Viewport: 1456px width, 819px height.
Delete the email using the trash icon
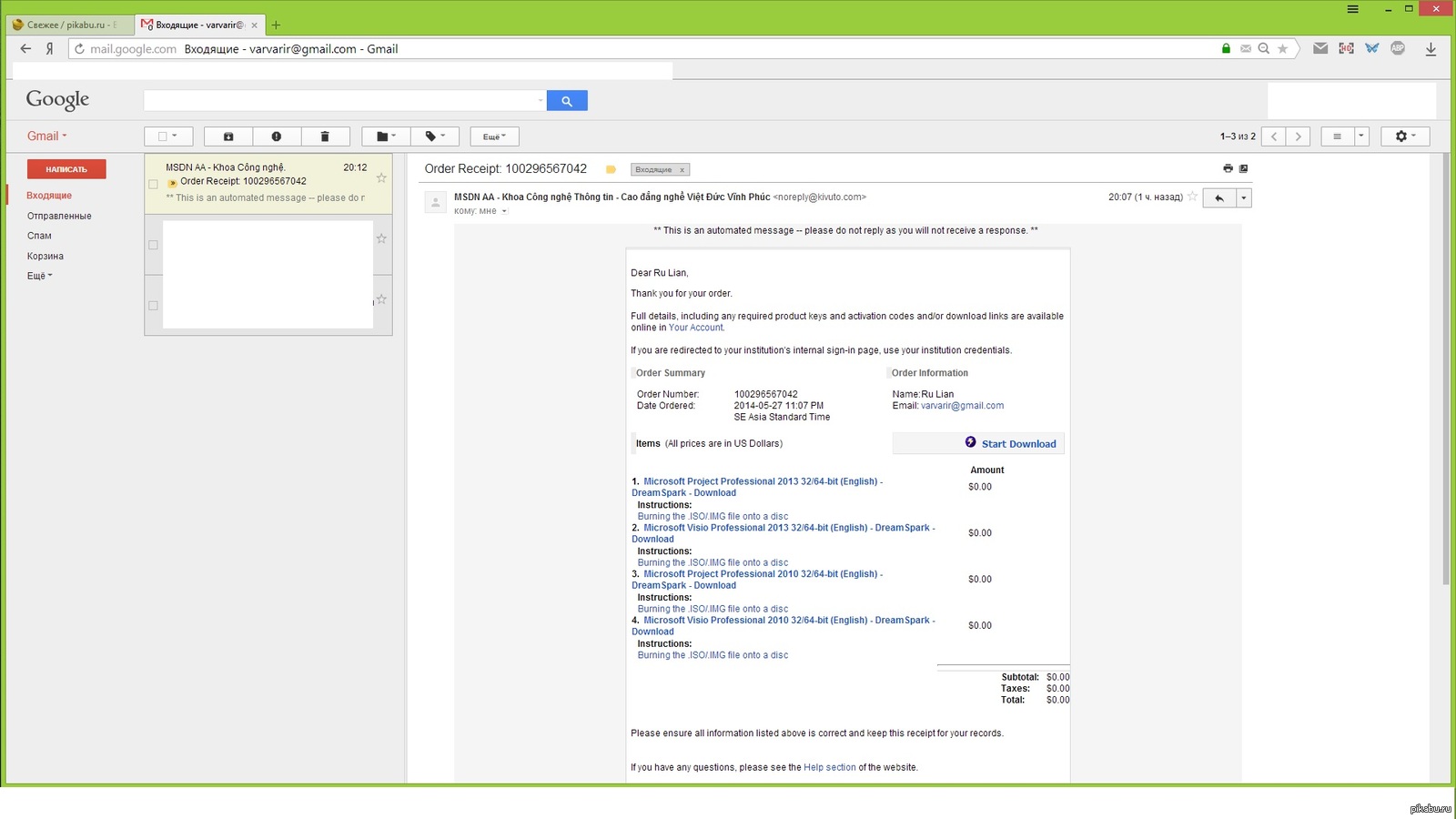click(x=325, y=136)
